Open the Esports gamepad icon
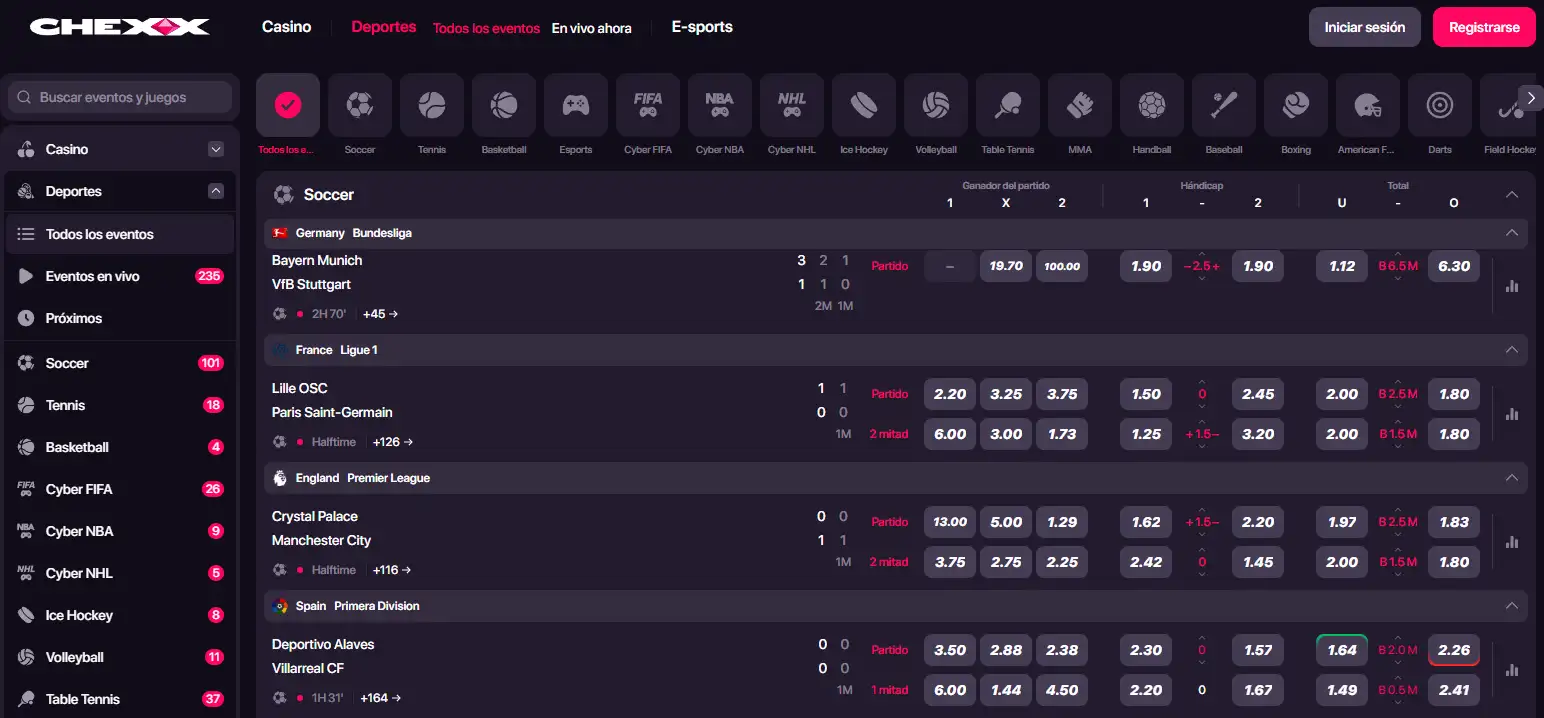The height and width of the screenshot is (718, 1544). (x=576, y=105)
